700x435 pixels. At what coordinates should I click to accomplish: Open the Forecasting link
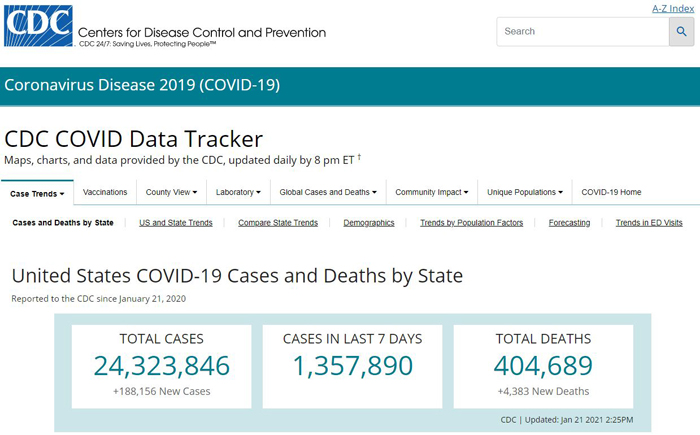click(569, 222)
